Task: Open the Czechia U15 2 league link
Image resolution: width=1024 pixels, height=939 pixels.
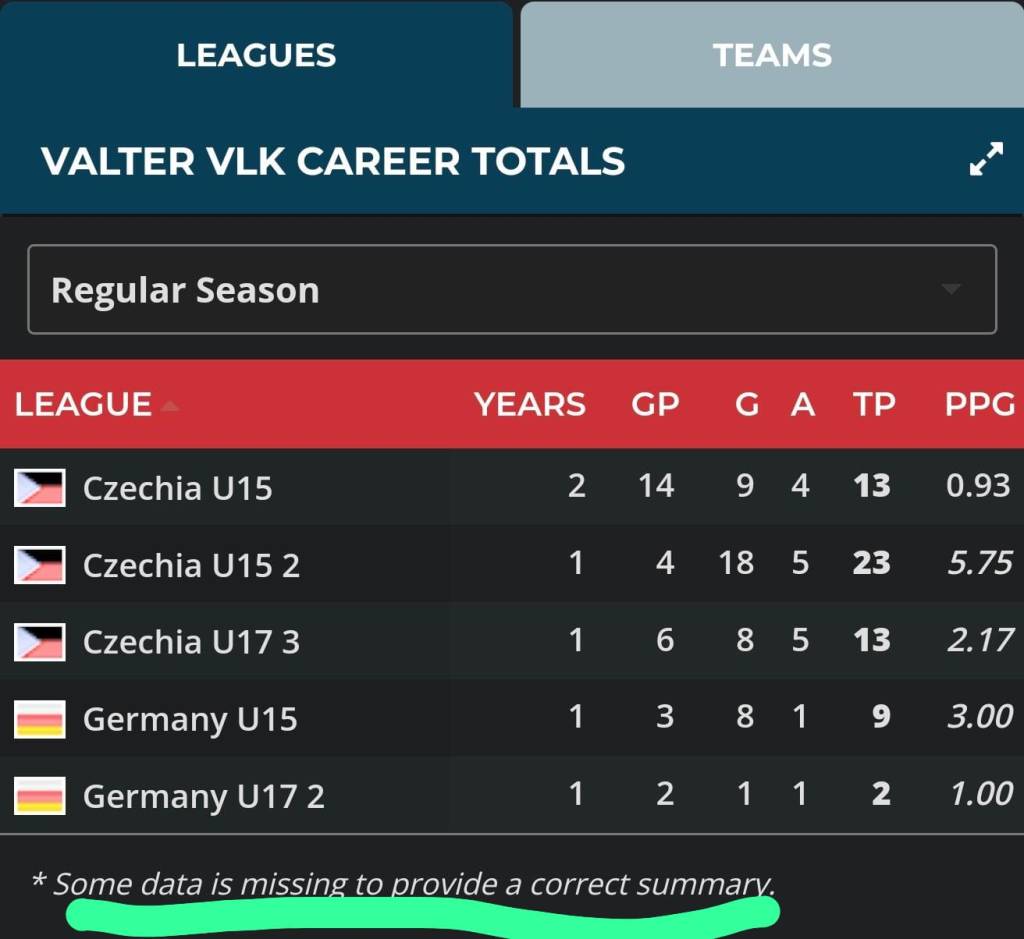Action: pyautogui.click(x=191, y=565)
